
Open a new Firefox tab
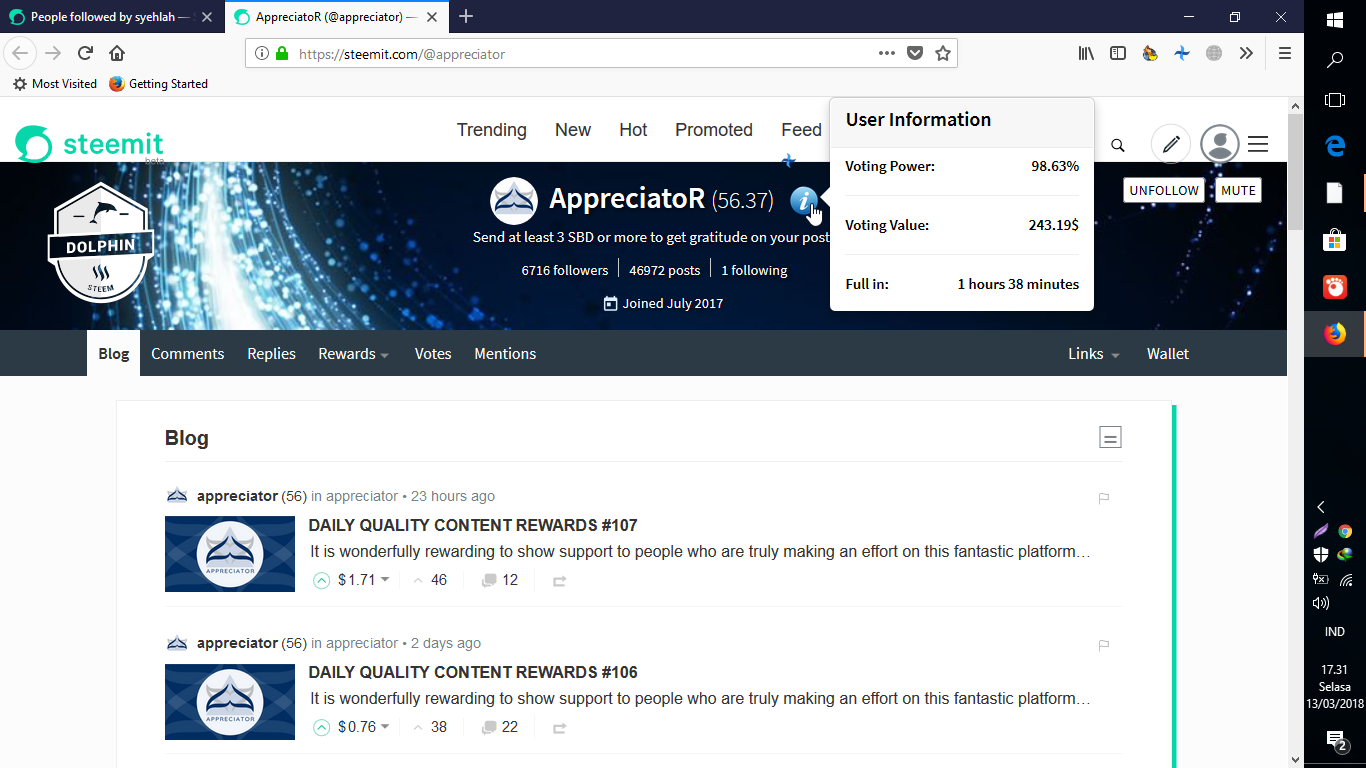coord(466,16)
